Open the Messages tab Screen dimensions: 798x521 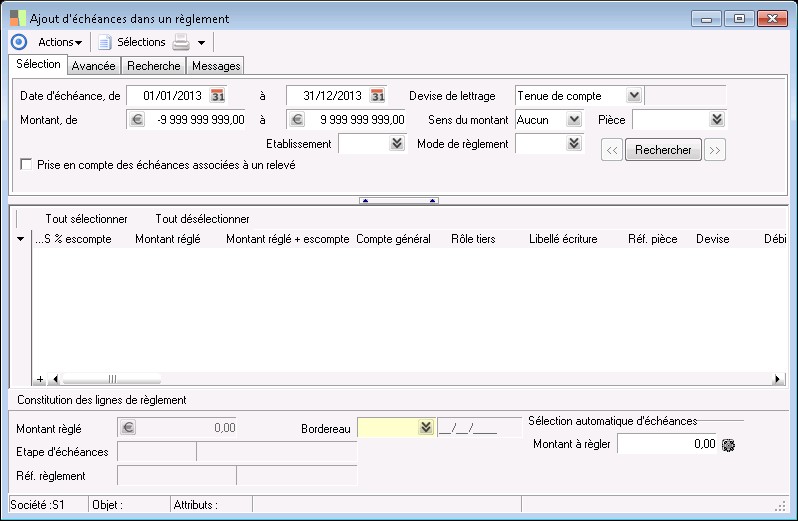(215, 66)
